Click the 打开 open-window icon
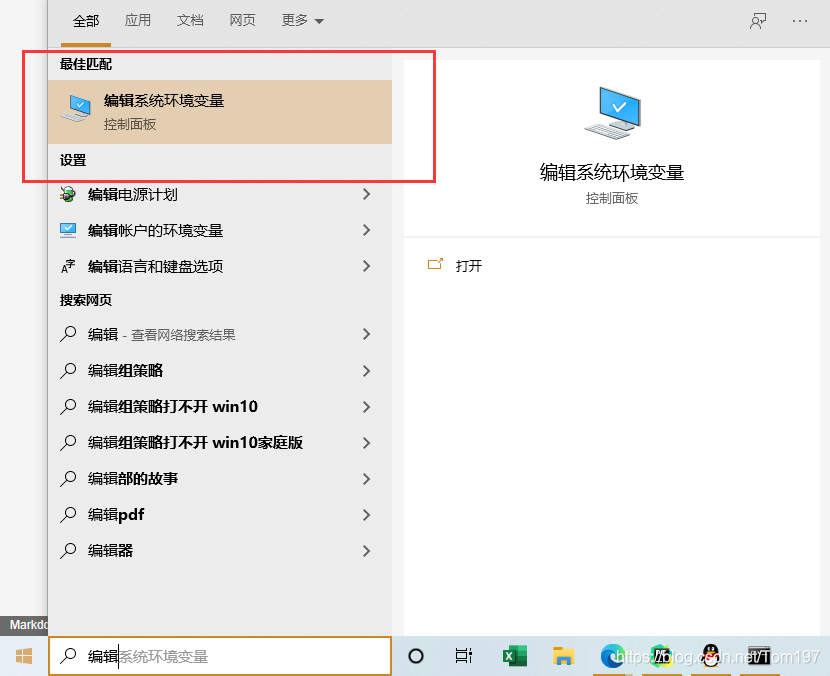 (x=435, y=264)
